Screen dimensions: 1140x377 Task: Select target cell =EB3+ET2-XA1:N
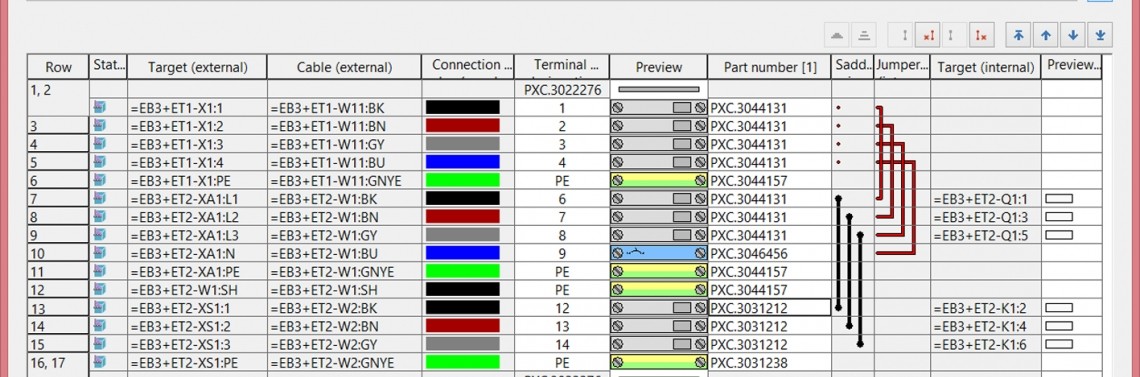[x=197, y=253]
